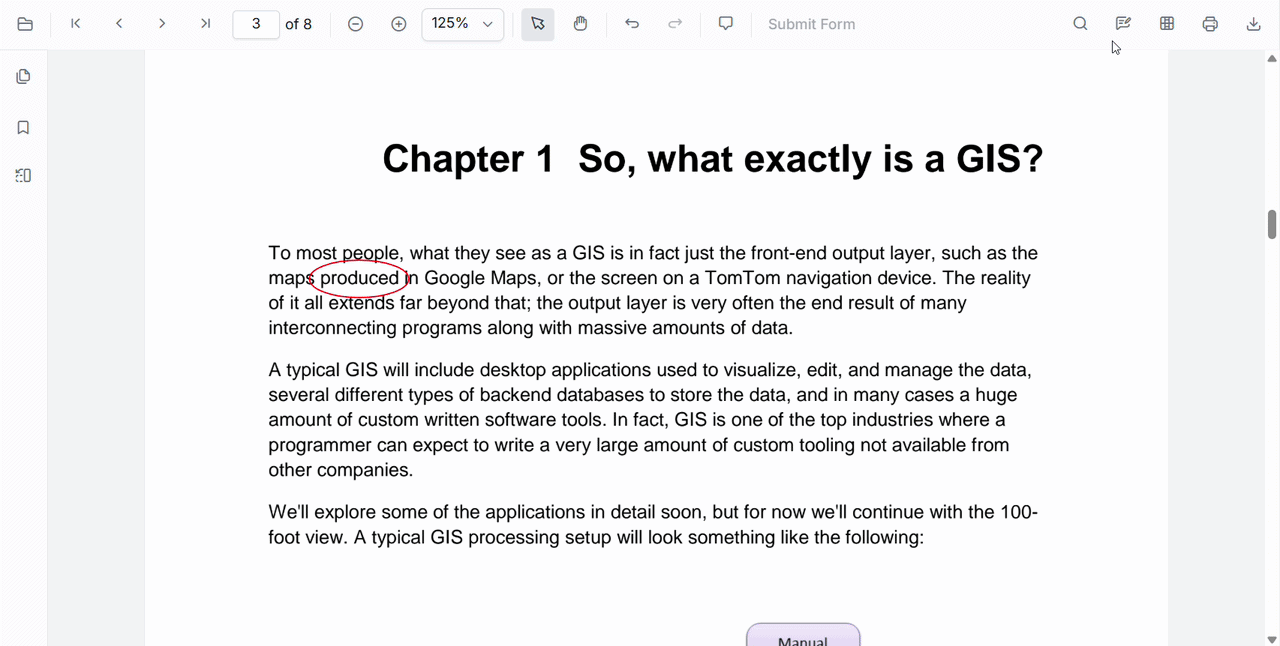Undo the last action

tap(632, 24)
